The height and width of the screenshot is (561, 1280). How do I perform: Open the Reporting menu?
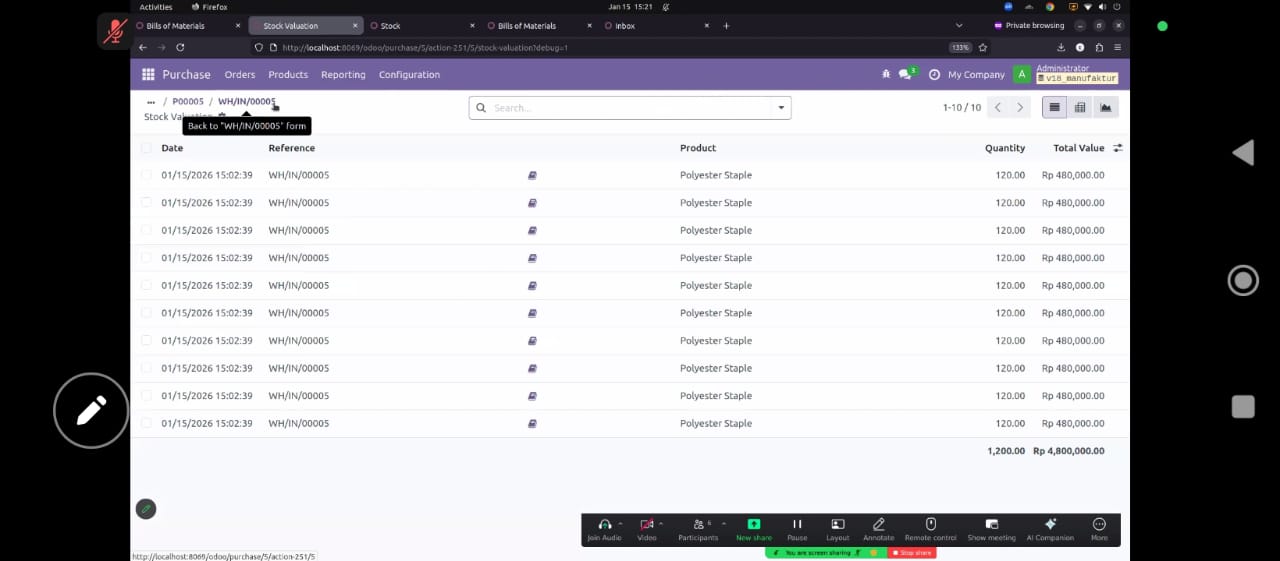pos(343,75)
